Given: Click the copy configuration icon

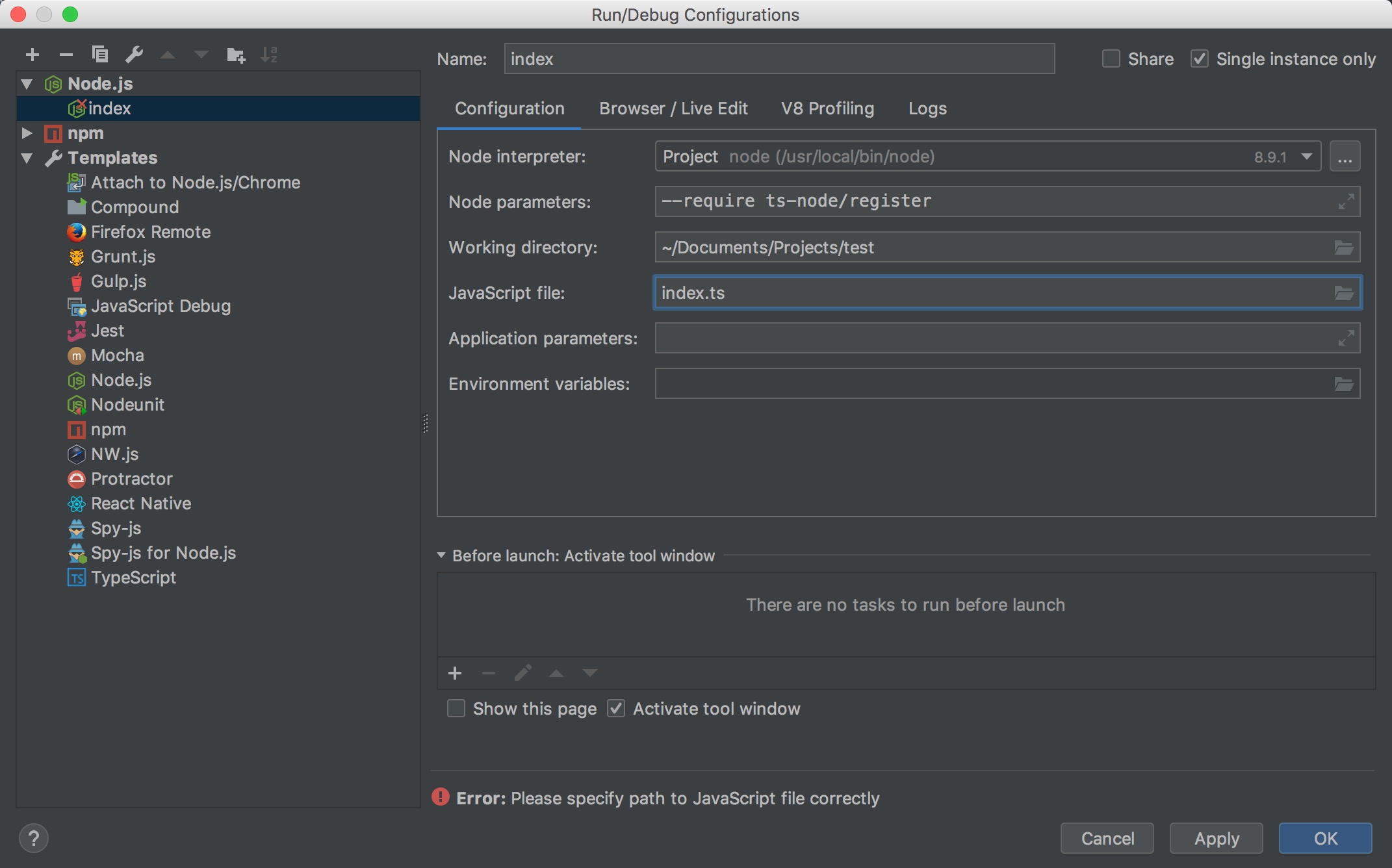Looking at the screenshot, I should click(100, 55).
